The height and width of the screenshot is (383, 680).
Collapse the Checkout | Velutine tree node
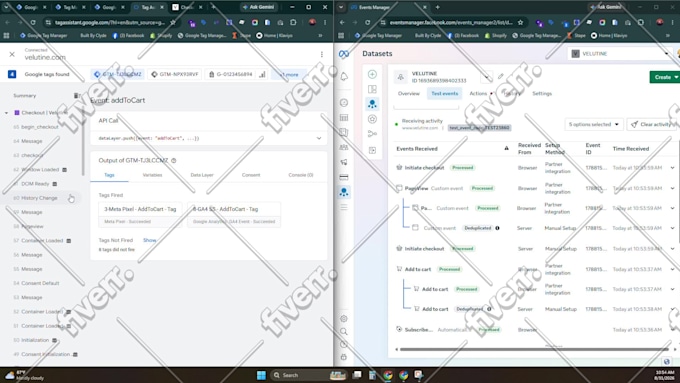(7, 113)
